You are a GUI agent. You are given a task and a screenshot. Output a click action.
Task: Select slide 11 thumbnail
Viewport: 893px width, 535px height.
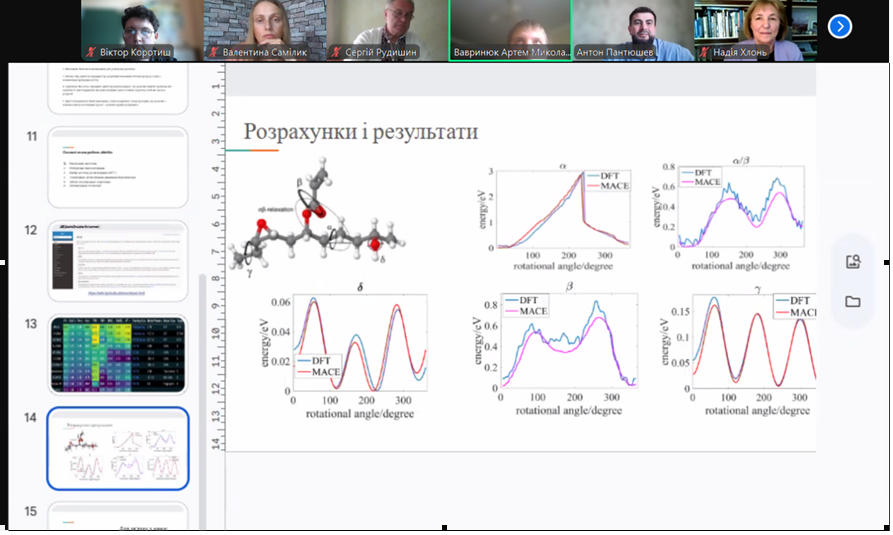click(x=117, y=168)
